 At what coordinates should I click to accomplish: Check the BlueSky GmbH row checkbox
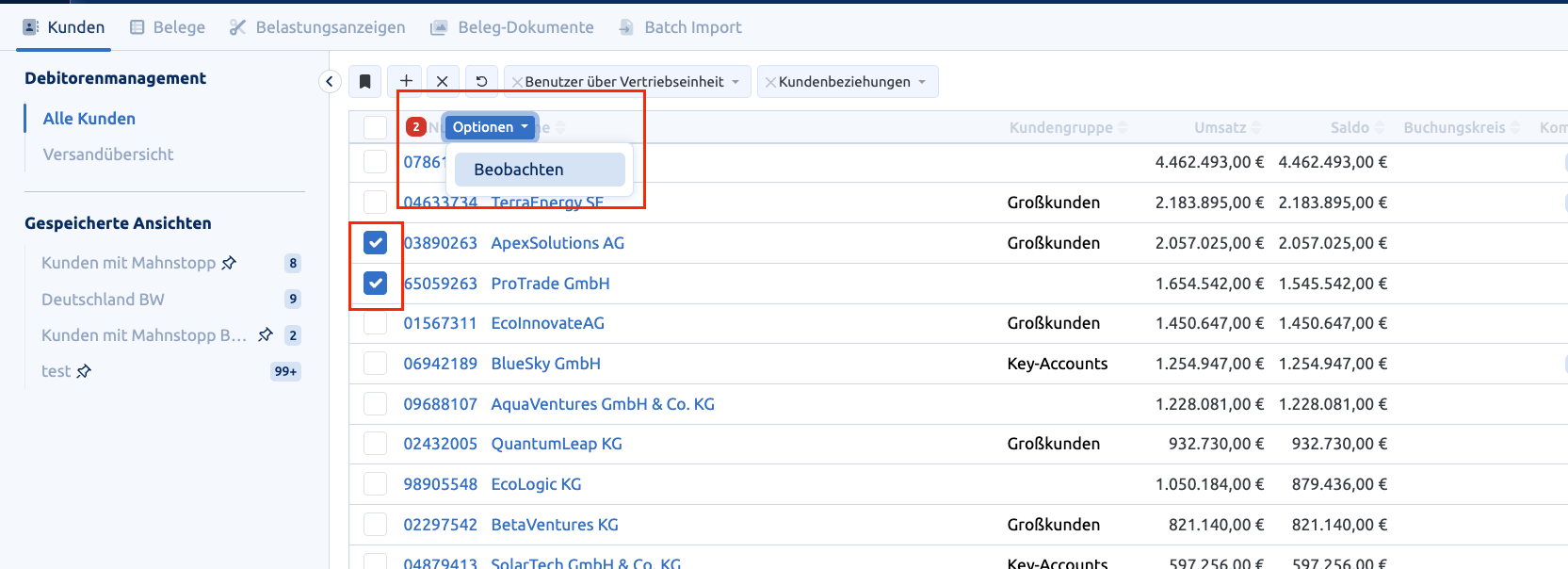[375, 364]
